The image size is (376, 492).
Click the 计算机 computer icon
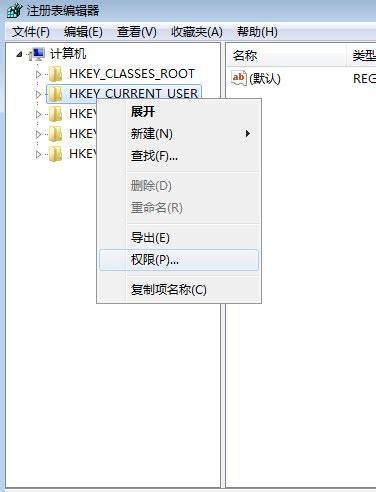pos(37,54)
